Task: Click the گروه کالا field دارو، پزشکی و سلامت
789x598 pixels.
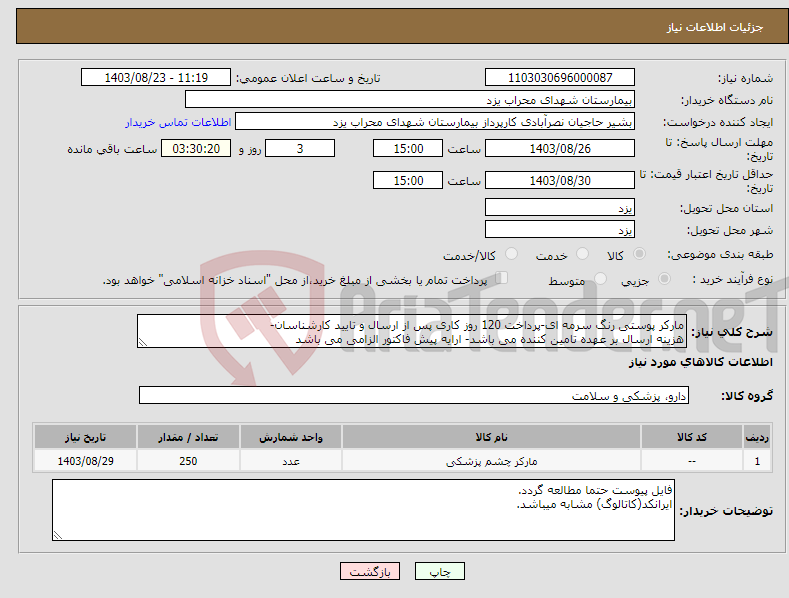Action: tap(414, 396)
